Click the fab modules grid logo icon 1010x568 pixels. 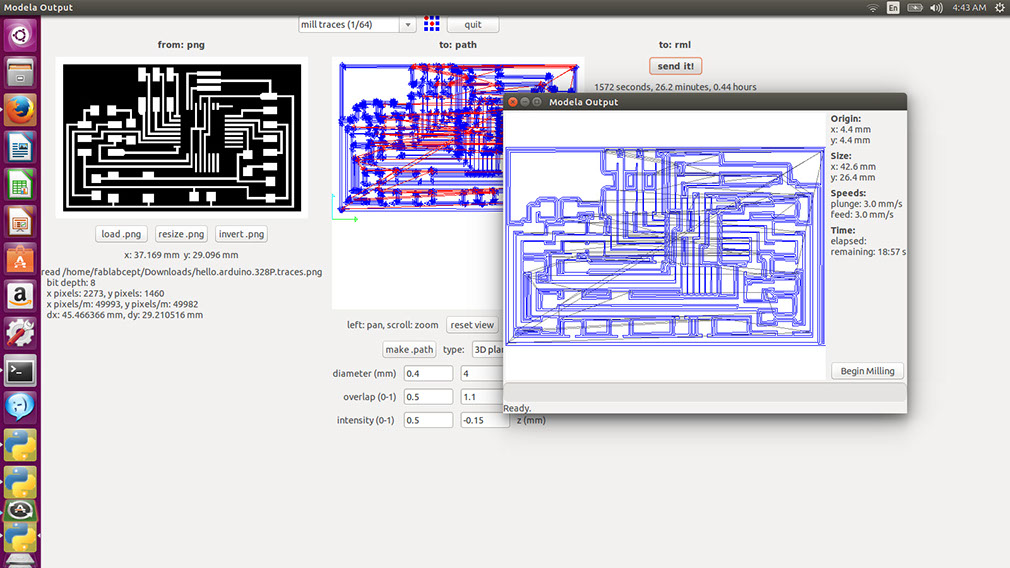click(x=432, y=24)
